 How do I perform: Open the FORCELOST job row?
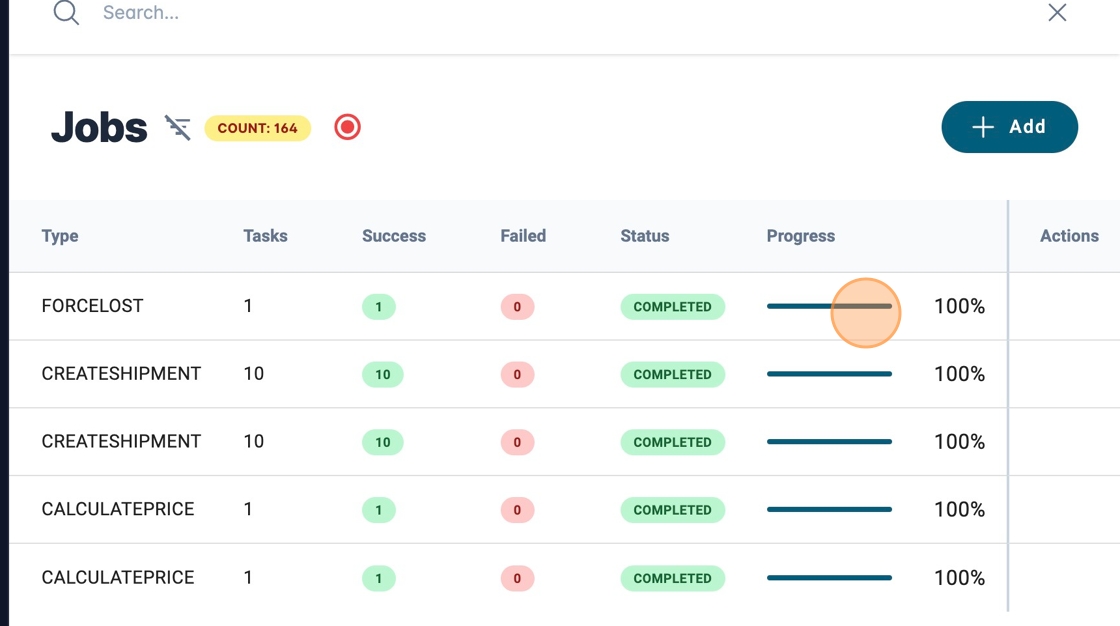(x=92, y=306)
